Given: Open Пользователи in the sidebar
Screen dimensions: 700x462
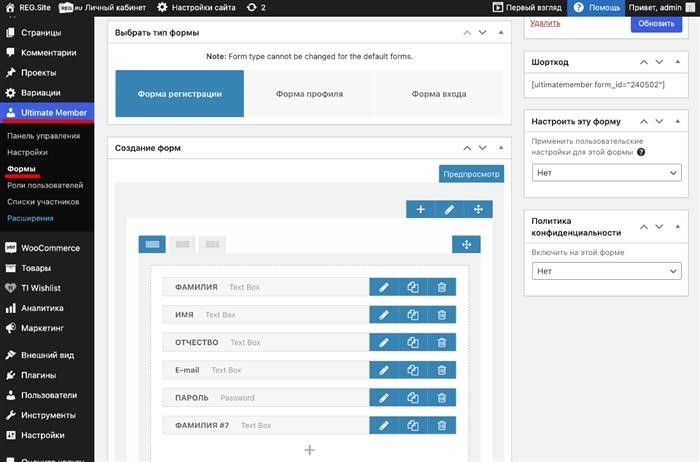Looking at the screenshot, I should (47, 395).
